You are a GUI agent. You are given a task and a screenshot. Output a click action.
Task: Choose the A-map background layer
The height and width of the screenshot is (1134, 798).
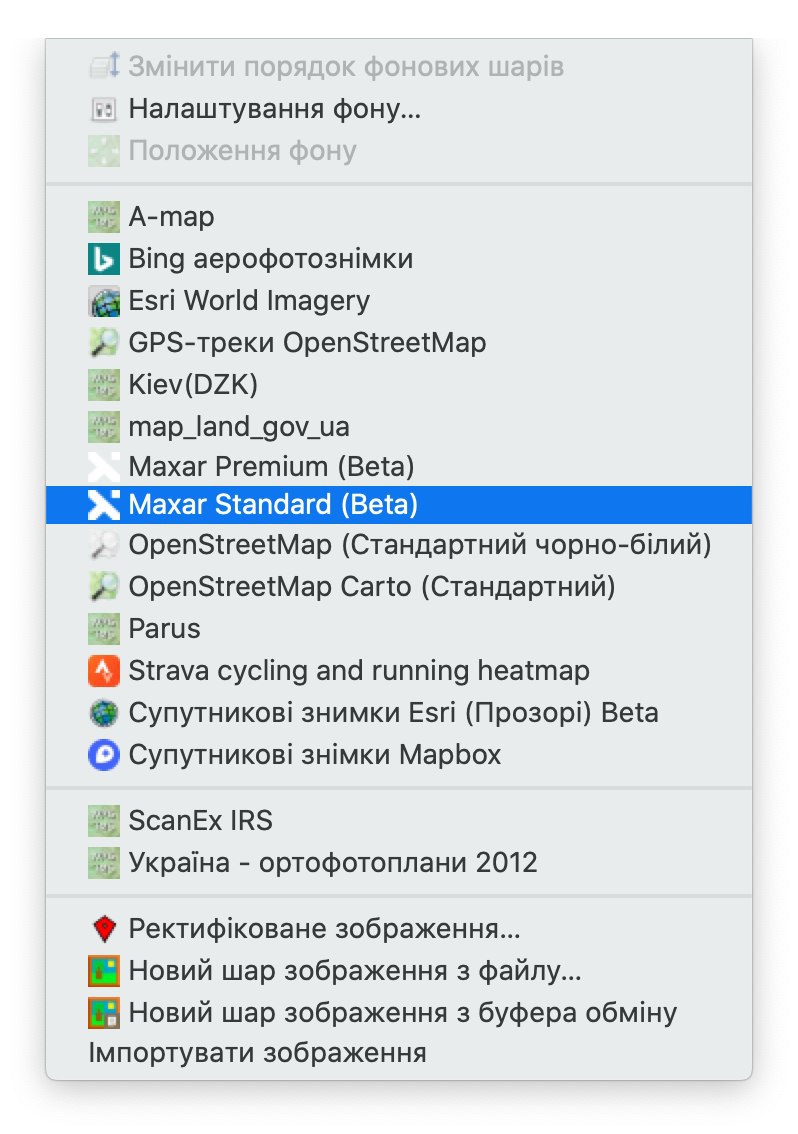click(x=399, y=217)
